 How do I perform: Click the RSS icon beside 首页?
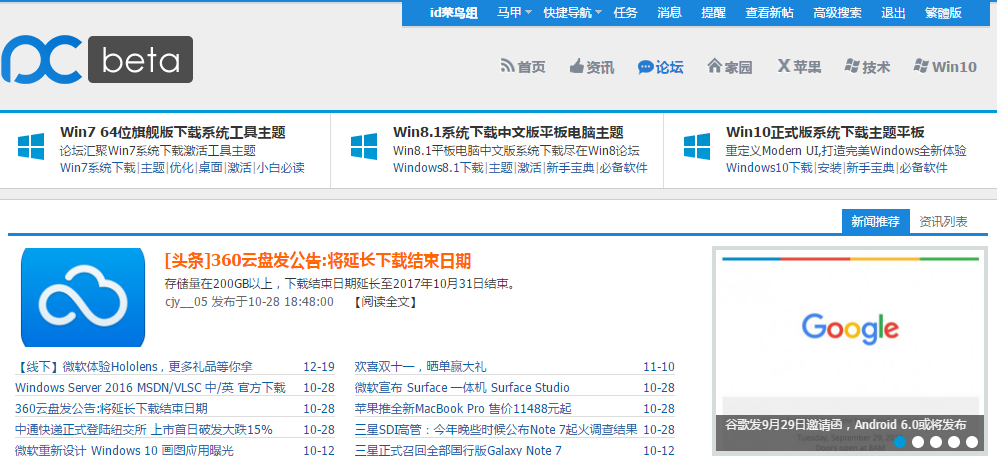point(507,66)
